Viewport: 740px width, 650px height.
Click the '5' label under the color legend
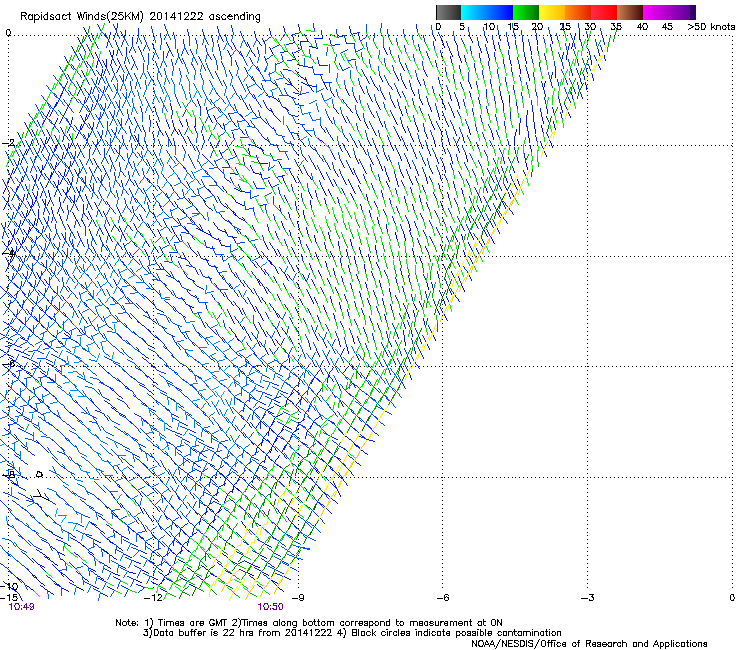click(x=462, y=26)
